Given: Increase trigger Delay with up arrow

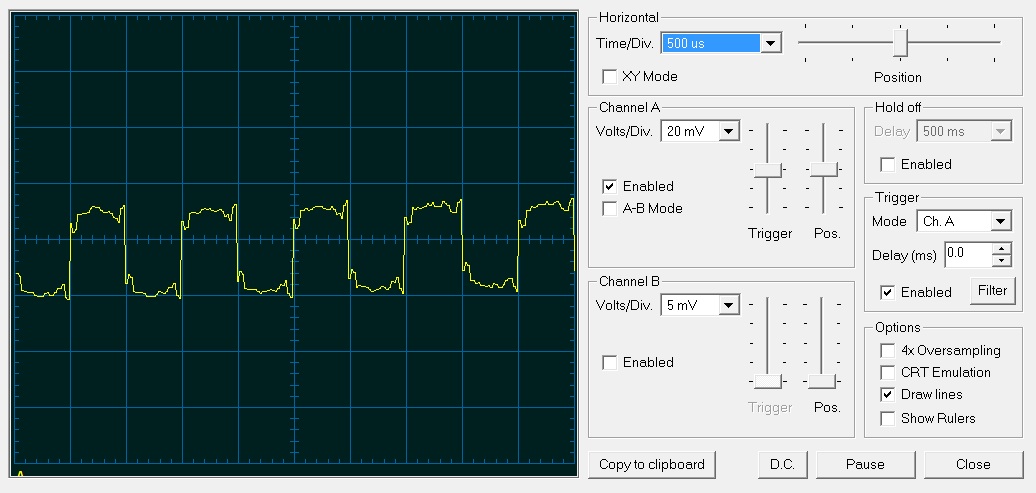Looking at the screenshot, I should point(1002,248).
